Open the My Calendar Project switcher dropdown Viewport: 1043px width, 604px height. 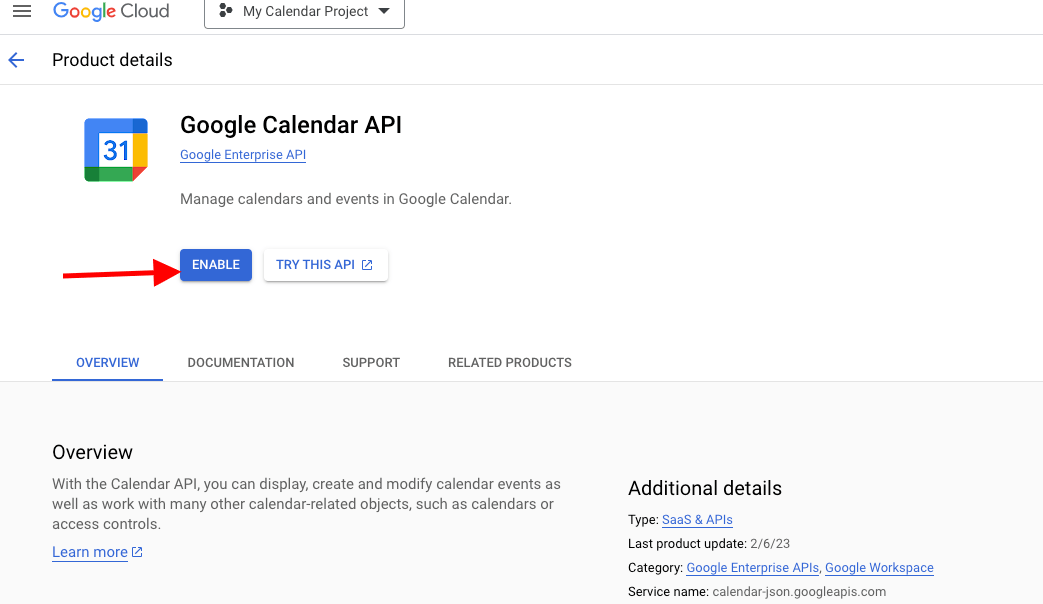click(304, 12)
